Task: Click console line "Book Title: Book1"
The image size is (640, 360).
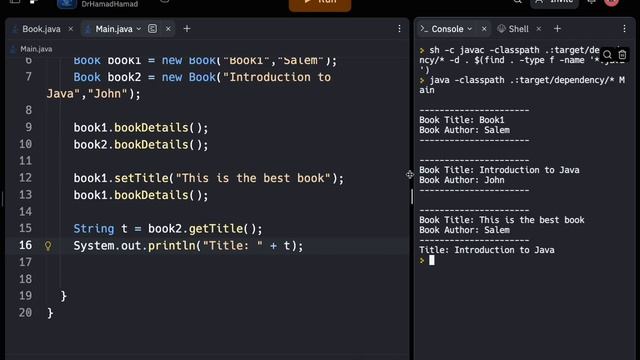Action: tap(462, 120)
